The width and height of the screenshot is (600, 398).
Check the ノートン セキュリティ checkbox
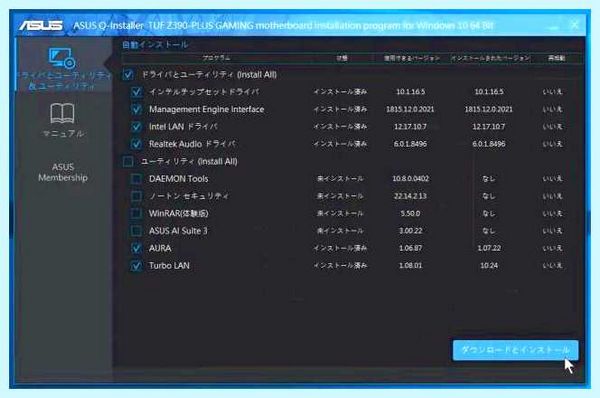tap(136, 196)
